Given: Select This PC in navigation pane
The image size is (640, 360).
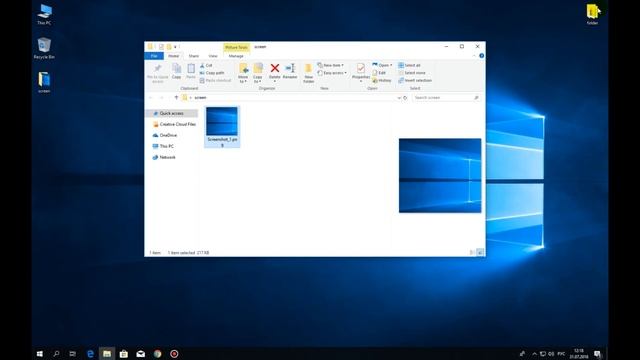Looking at the screenshot, I should 163,146.
